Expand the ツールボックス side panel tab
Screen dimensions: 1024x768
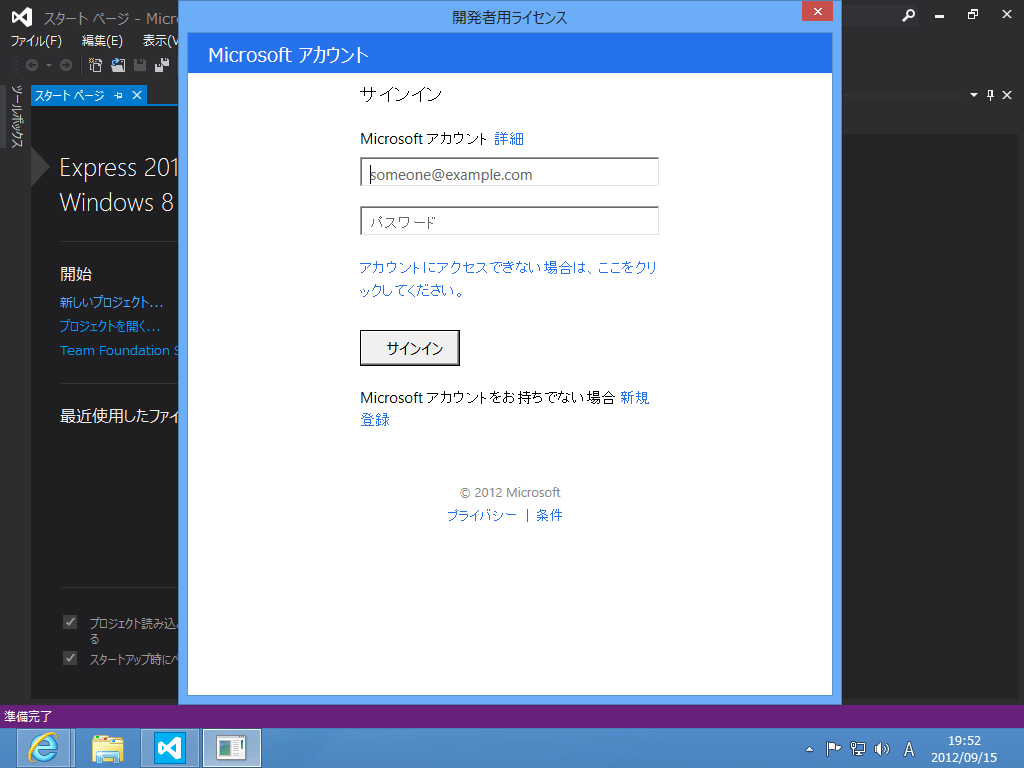point(16,116)
